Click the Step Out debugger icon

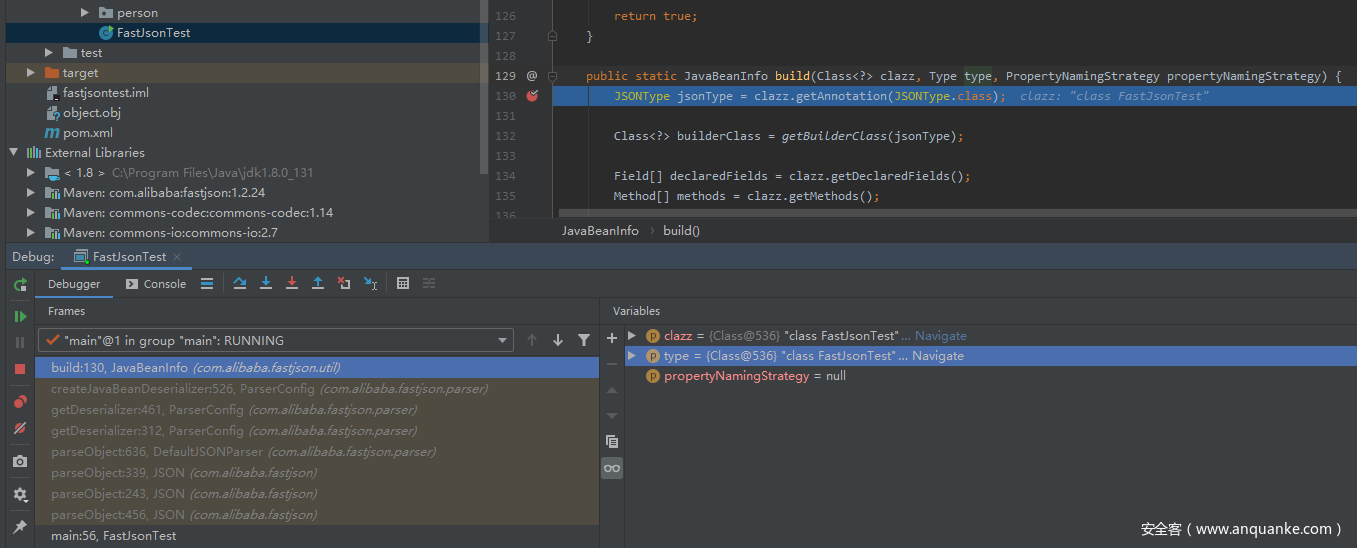(318, 284)
